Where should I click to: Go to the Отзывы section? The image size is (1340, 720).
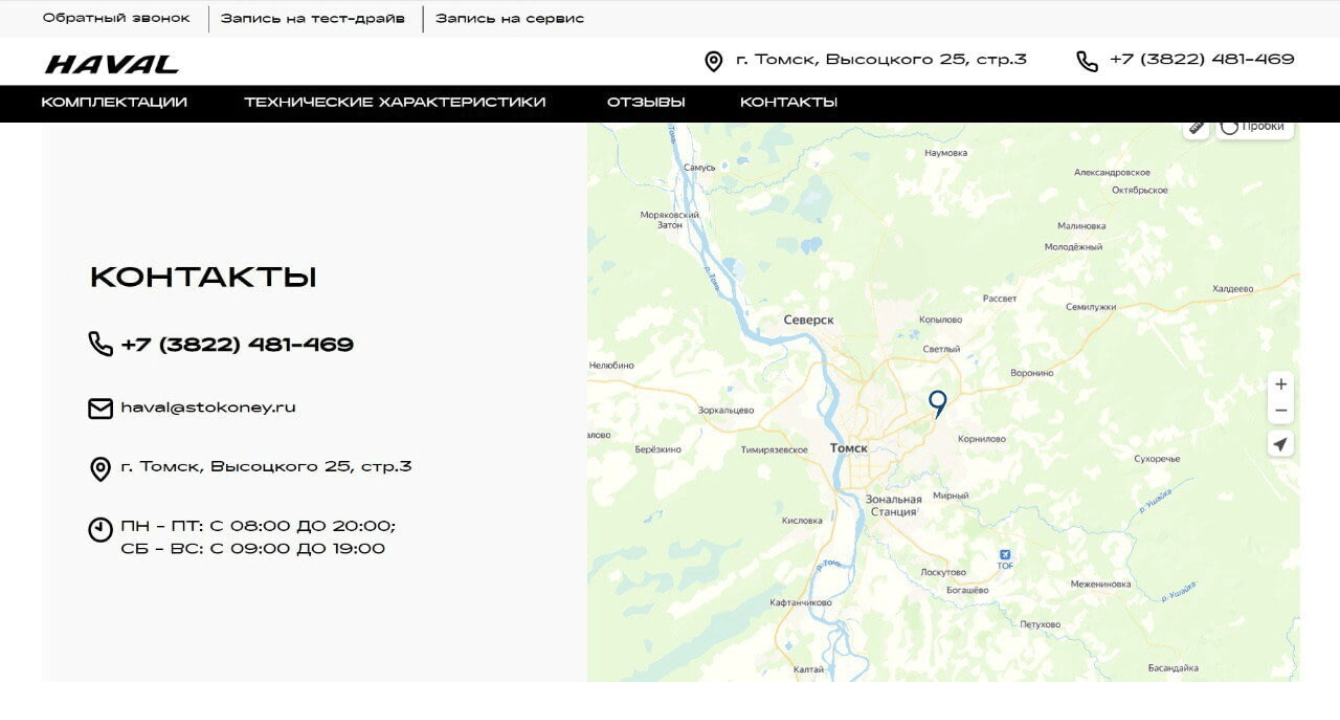point(646,103)
